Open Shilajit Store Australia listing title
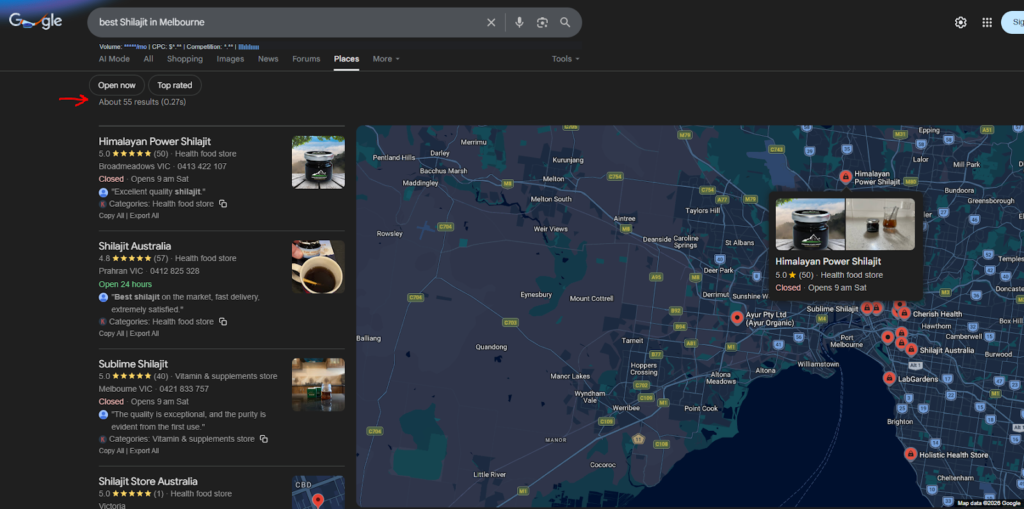The height and width of the screenshot is (509, 1024). click(148, 481)
